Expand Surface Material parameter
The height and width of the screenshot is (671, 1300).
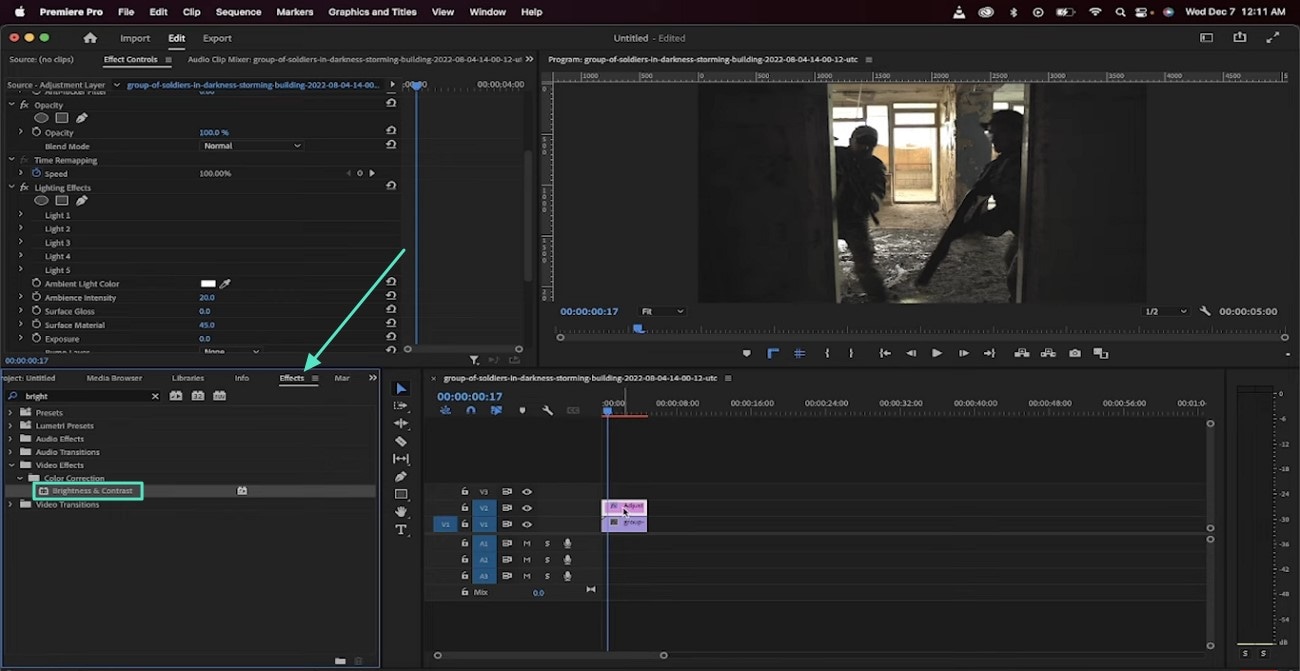(x=20, y=325)
